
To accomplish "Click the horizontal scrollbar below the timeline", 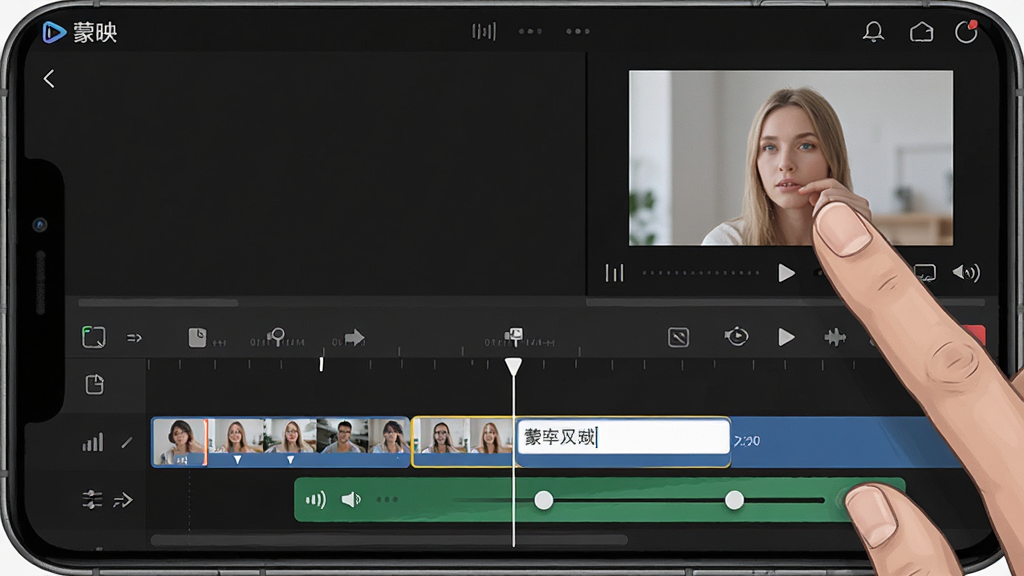I will pyautogui.click(x=389, y=540).
